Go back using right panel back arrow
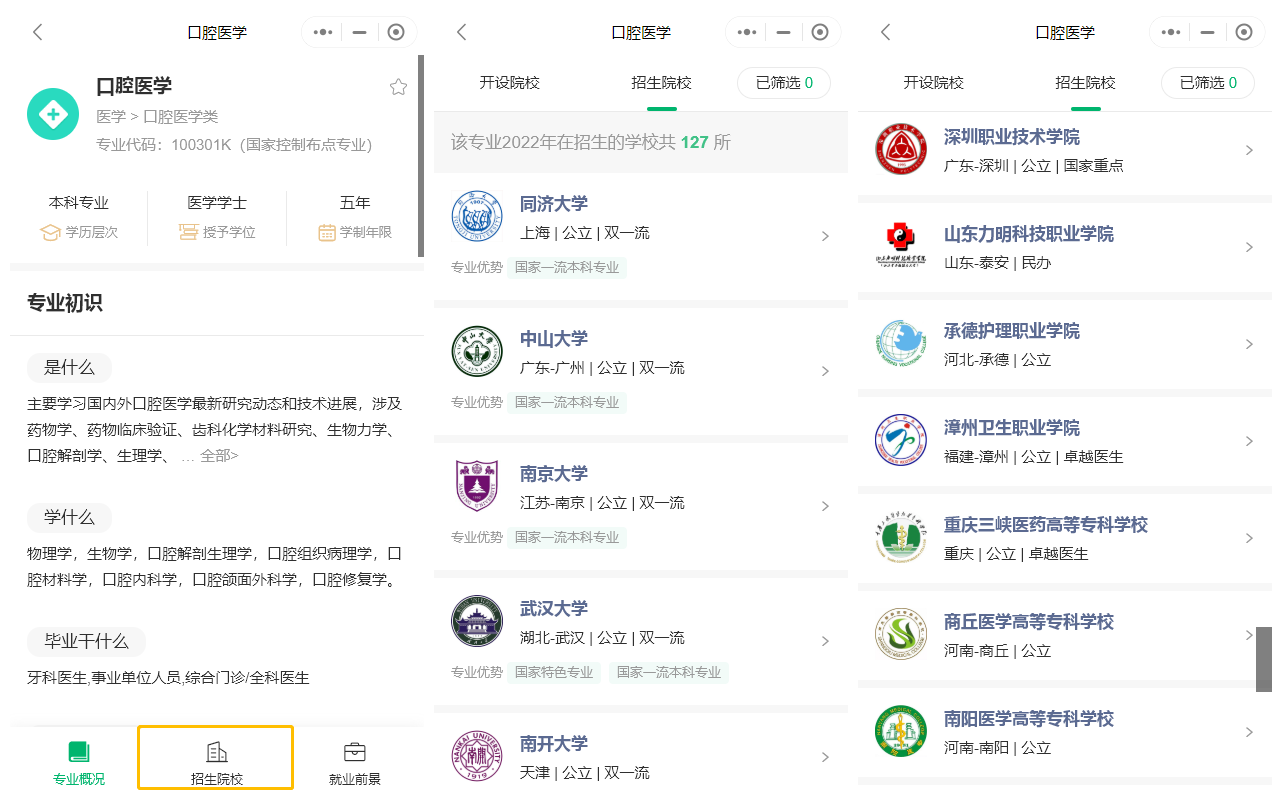Image resolution: width=1282 pixels, height=800 pixels. 886,32
